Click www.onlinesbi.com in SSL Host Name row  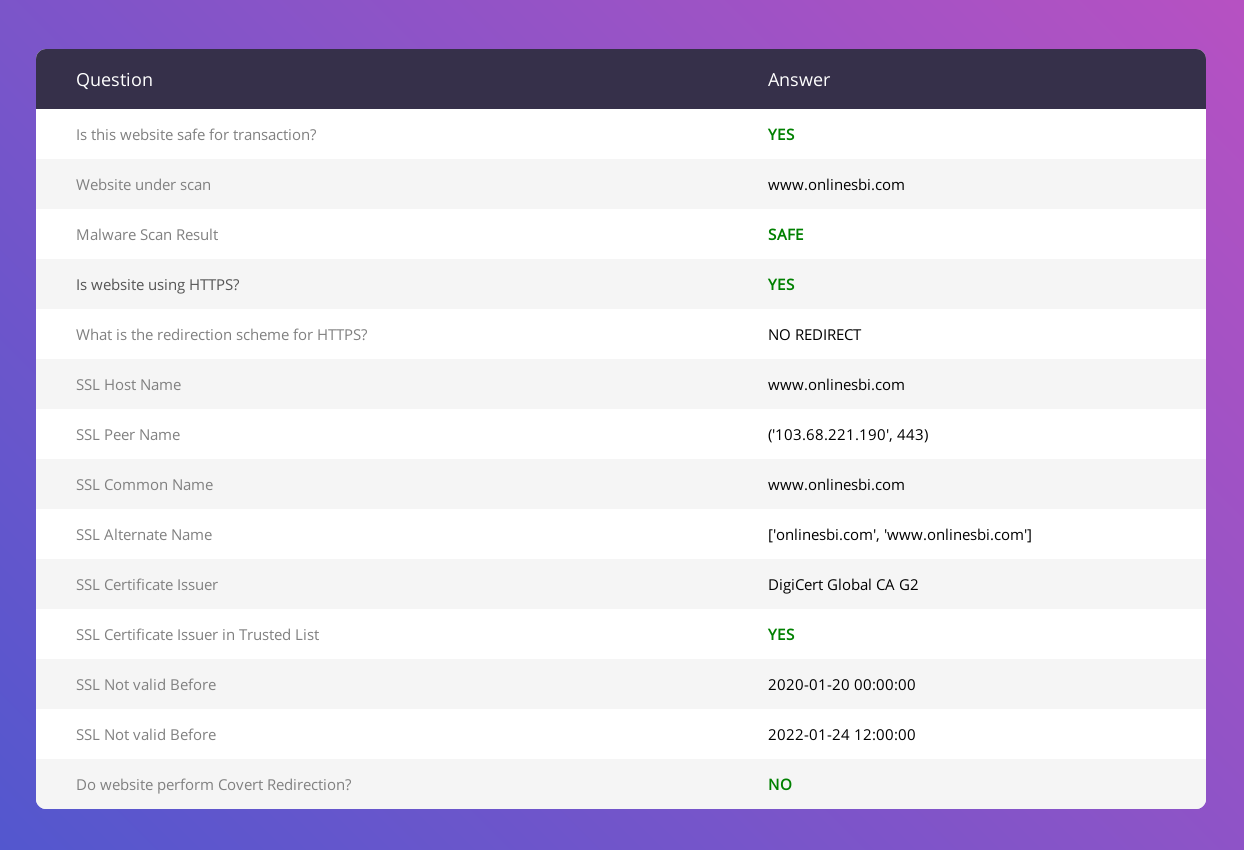tap(836, 384)
